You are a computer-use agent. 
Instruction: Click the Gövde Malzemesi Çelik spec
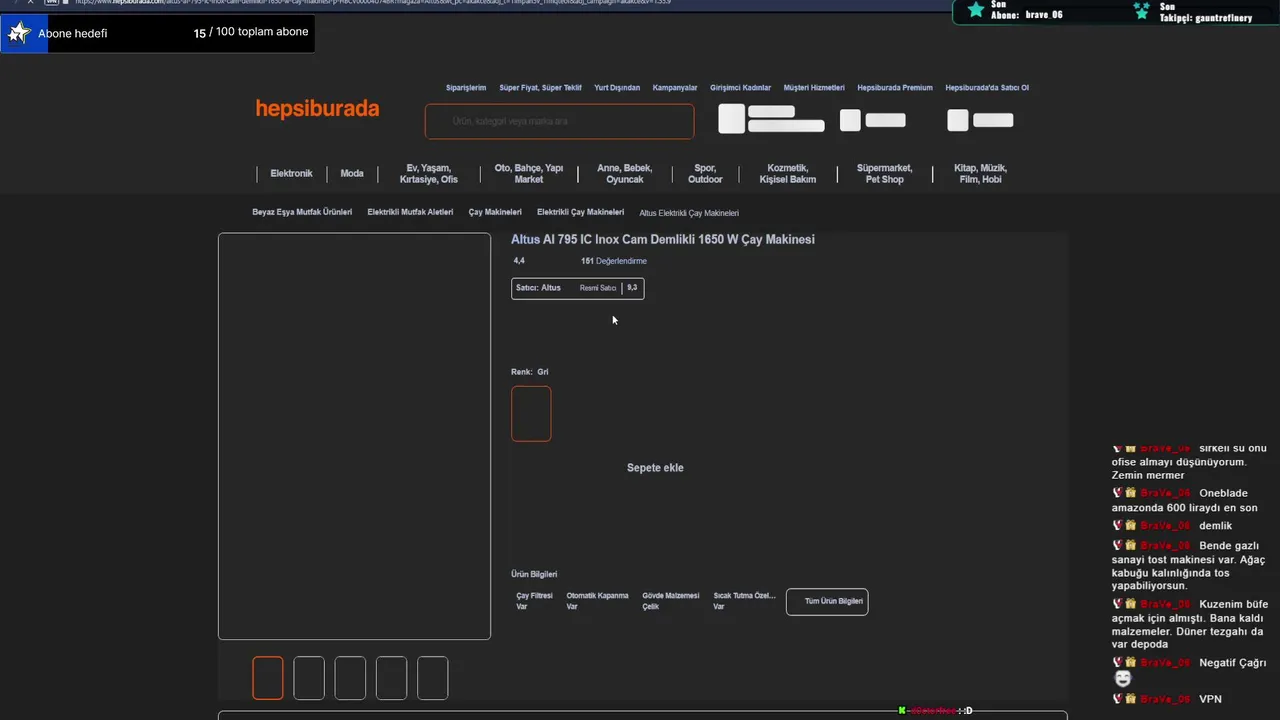(671, 601)
